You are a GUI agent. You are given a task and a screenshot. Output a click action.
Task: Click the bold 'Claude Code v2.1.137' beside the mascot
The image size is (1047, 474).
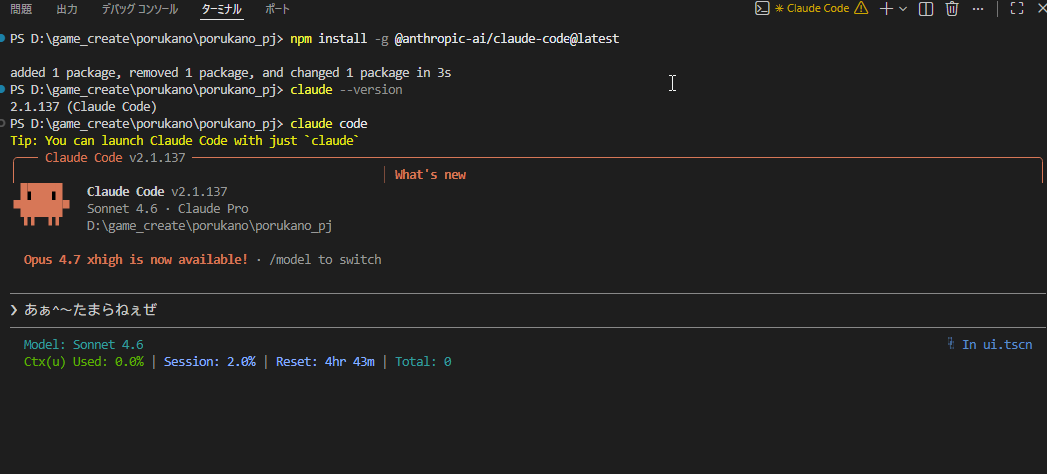point(157,192)
